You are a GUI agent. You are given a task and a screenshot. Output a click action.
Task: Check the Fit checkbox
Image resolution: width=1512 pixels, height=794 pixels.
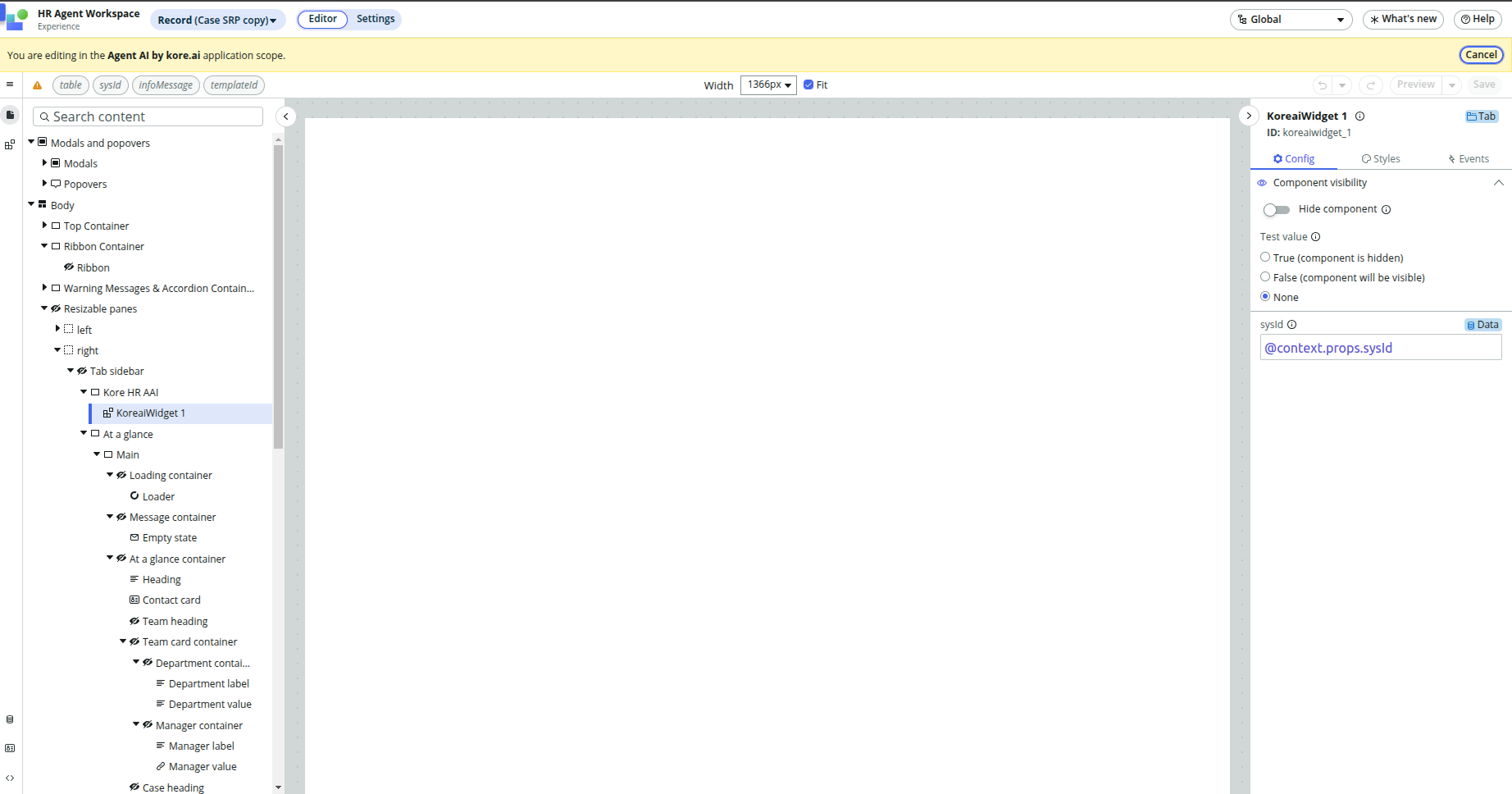pyautogui.click(x=808, y=85)
